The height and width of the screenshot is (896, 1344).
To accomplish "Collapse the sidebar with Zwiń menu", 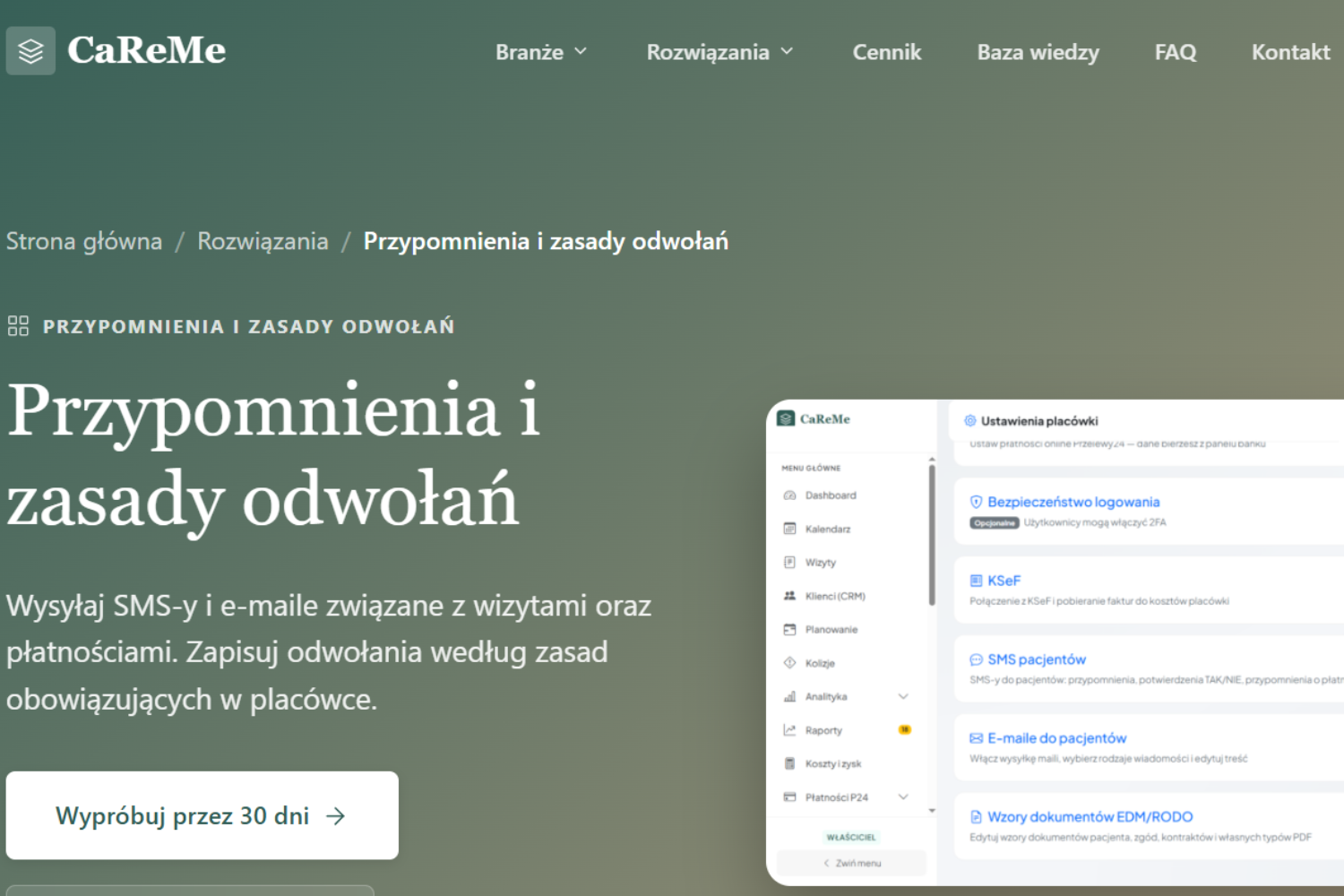I will (x=851, y=863).
